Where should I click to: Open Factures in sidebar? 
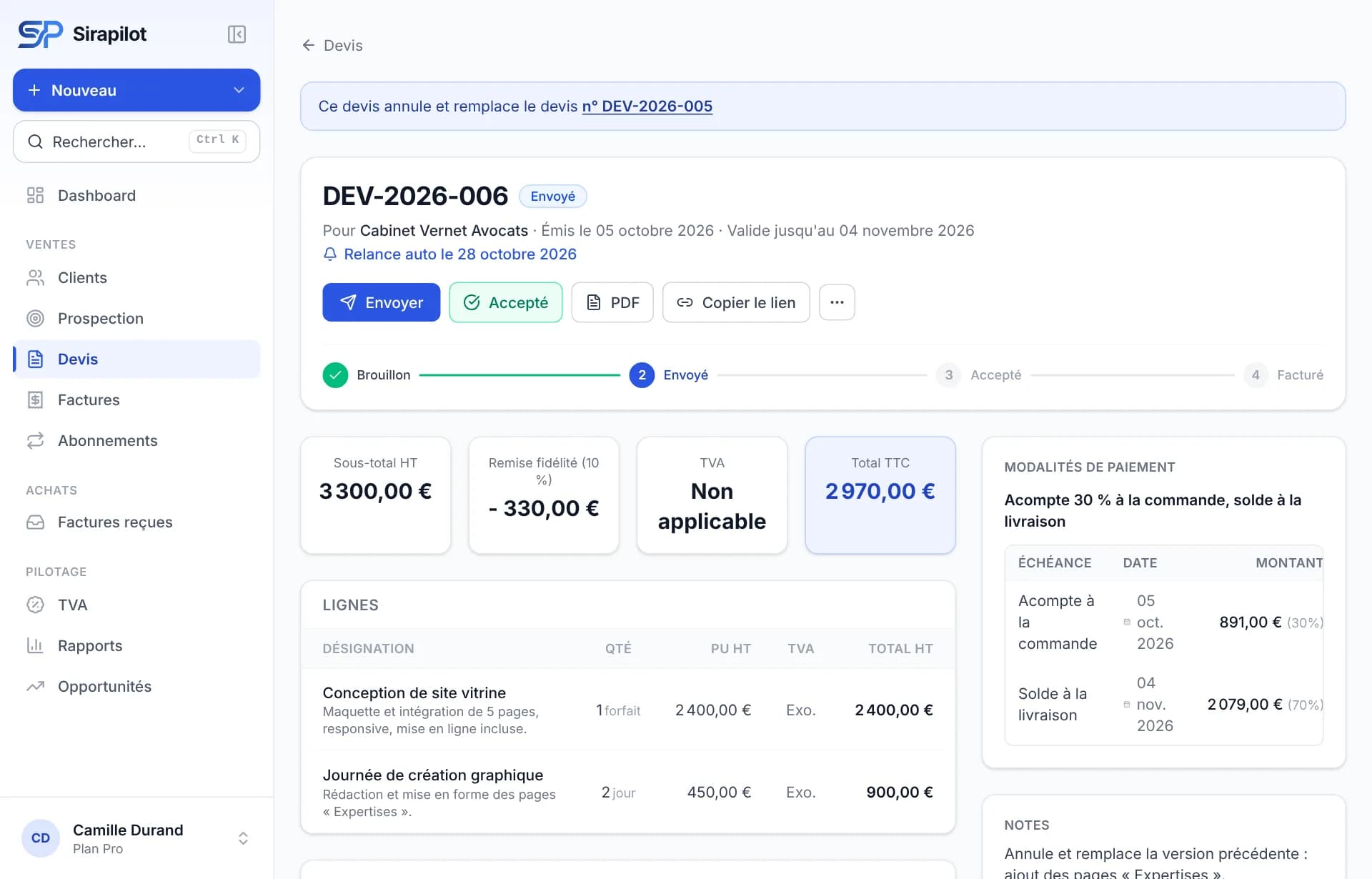coord(136,400)
